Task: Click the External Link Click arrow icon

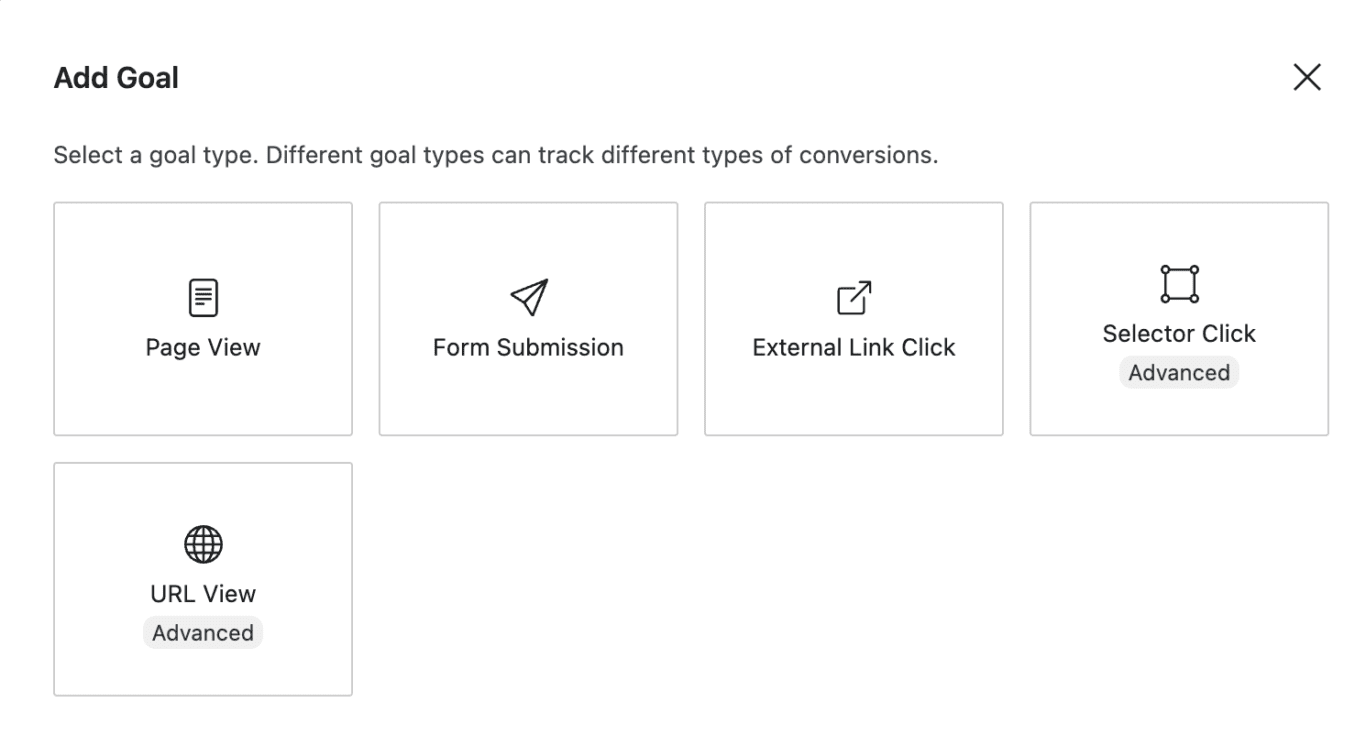Action: [853, 297]
